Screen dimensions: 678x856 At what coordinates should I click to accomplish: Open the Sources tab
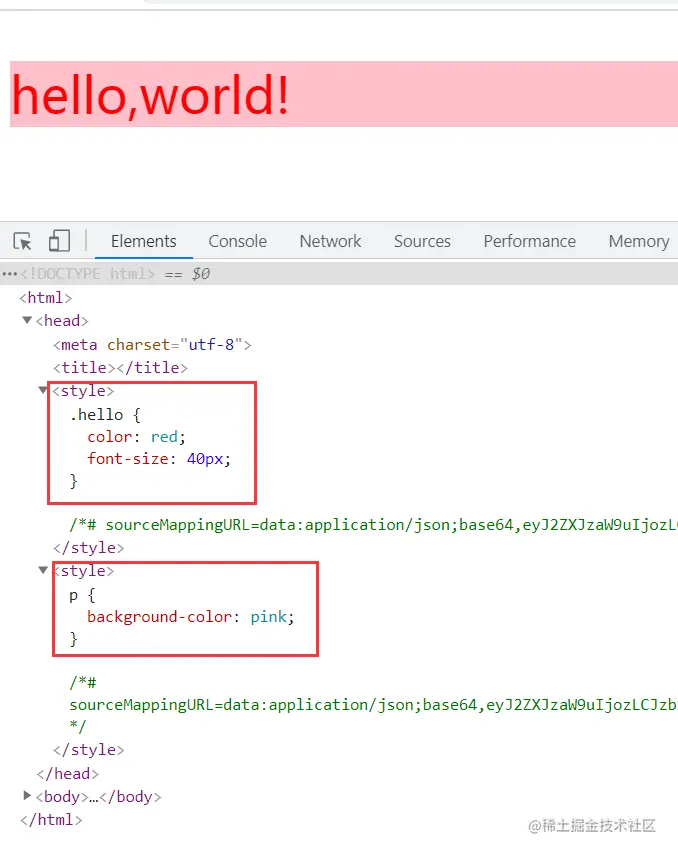tap(422, 241)
